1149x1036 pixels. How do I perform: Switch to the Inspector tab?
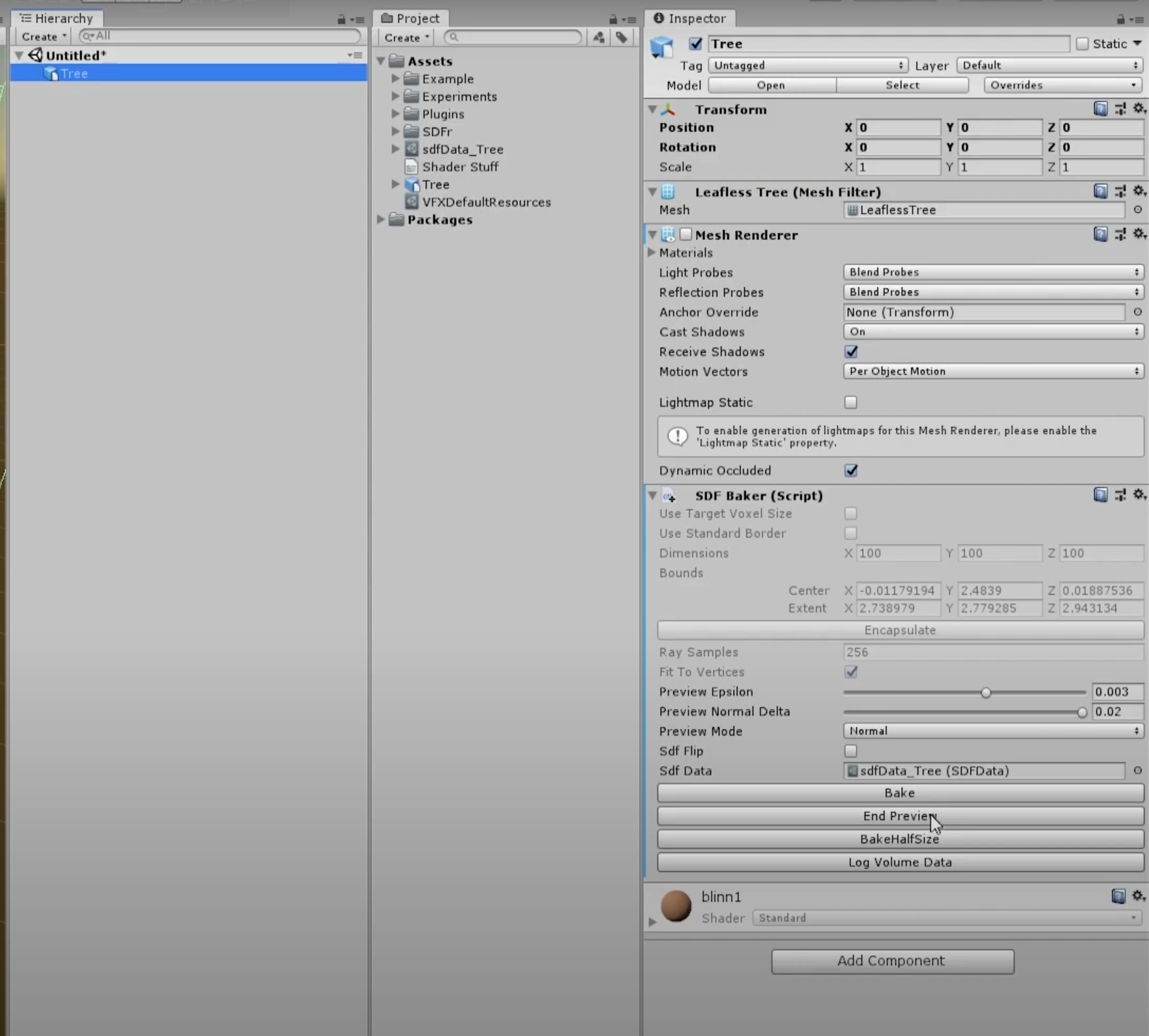point(690,18)
